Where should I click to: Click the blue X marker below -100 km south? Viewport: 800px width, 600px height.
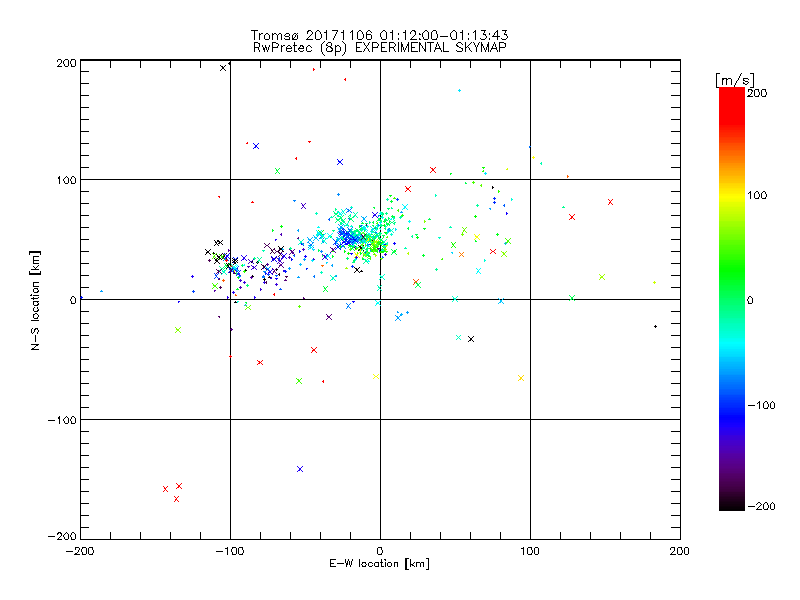(300, 469)
